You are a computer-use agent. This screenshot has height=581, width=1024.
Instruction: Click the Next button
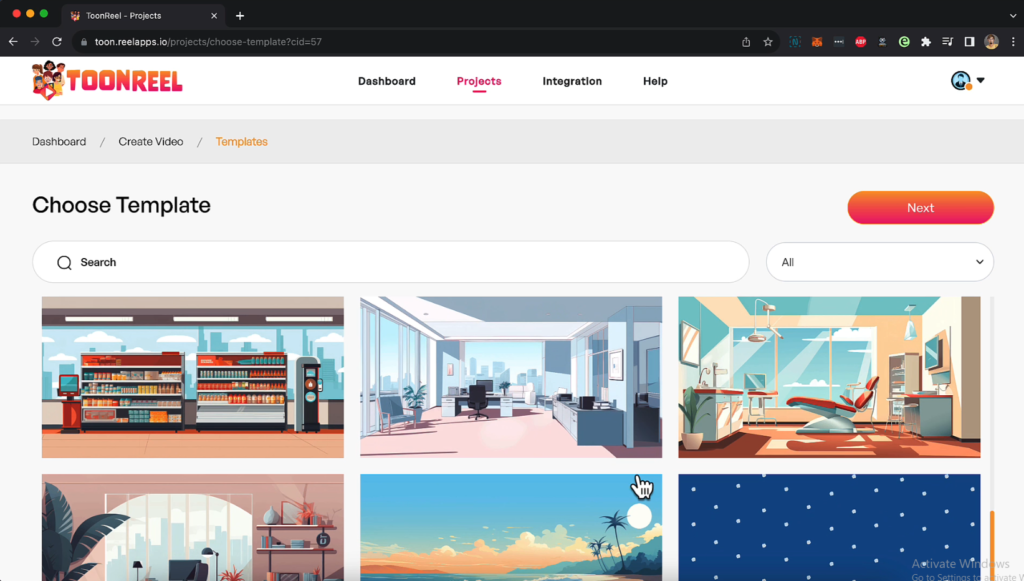coord(920,208)
